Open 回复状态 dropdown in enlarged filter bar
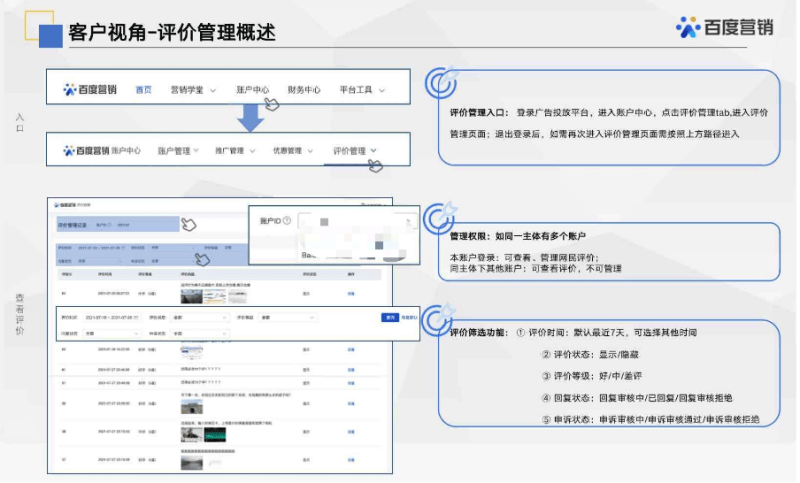The image size is (800, 483). pos(112,334)
